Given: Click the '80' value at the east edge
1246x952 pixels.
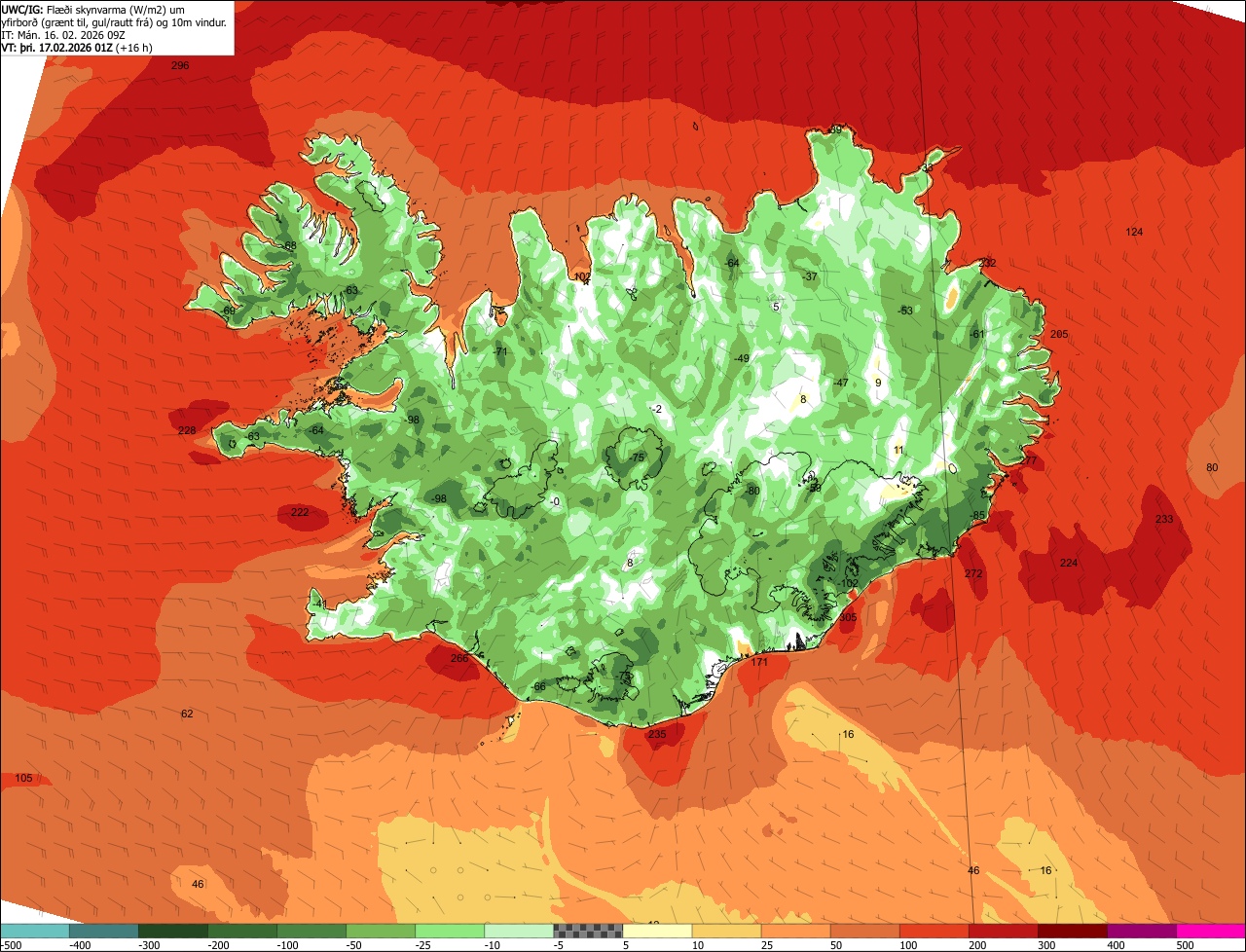Looking at the screenshot, I should (1212, 467).
